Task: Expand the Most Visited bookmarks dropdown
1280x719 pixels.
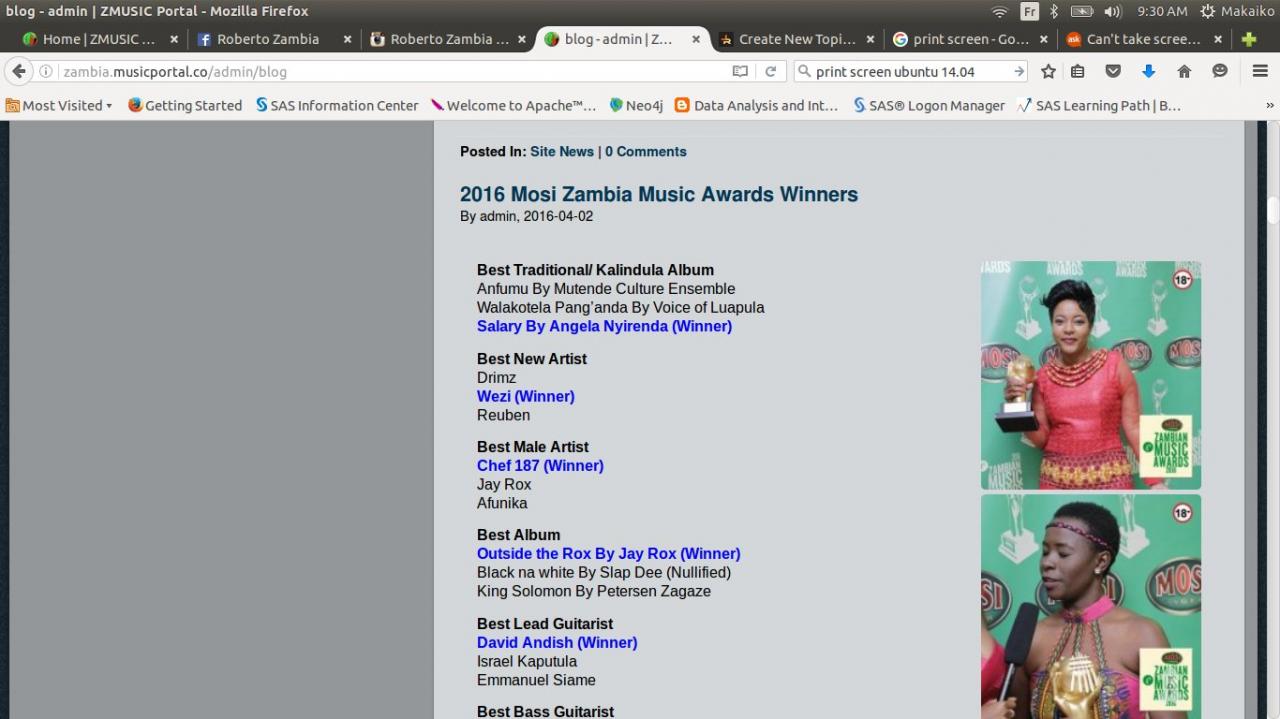Action: 59,105
